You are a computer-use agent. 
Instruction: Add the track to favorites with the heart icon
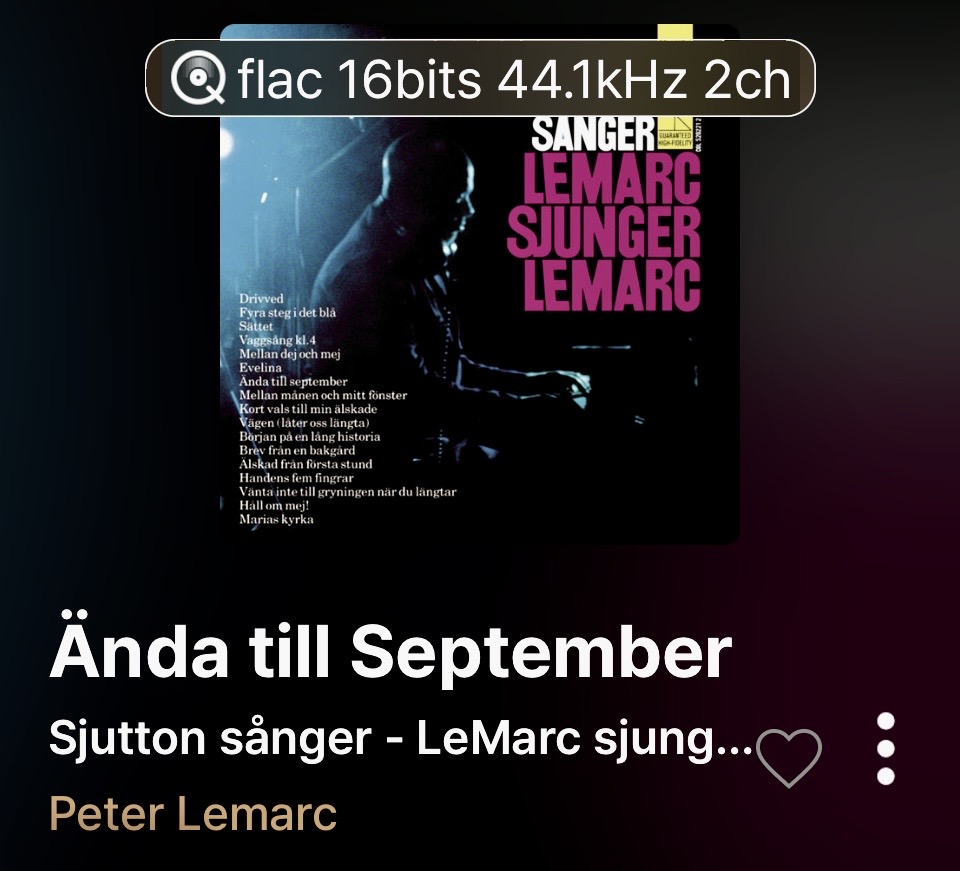(x=789, y=758)
